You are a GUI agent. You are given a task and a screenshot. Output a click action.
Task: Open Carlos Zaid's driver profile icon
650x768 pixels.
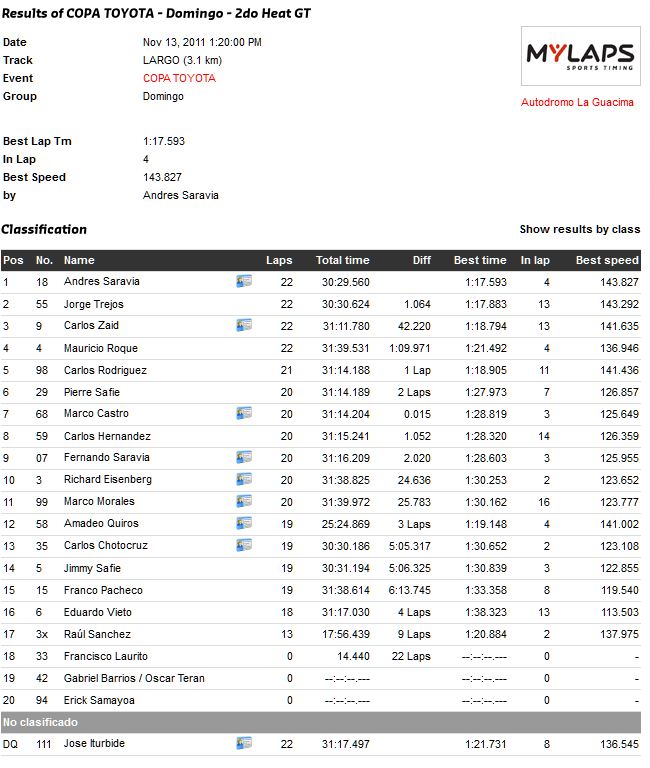[244, 326]
